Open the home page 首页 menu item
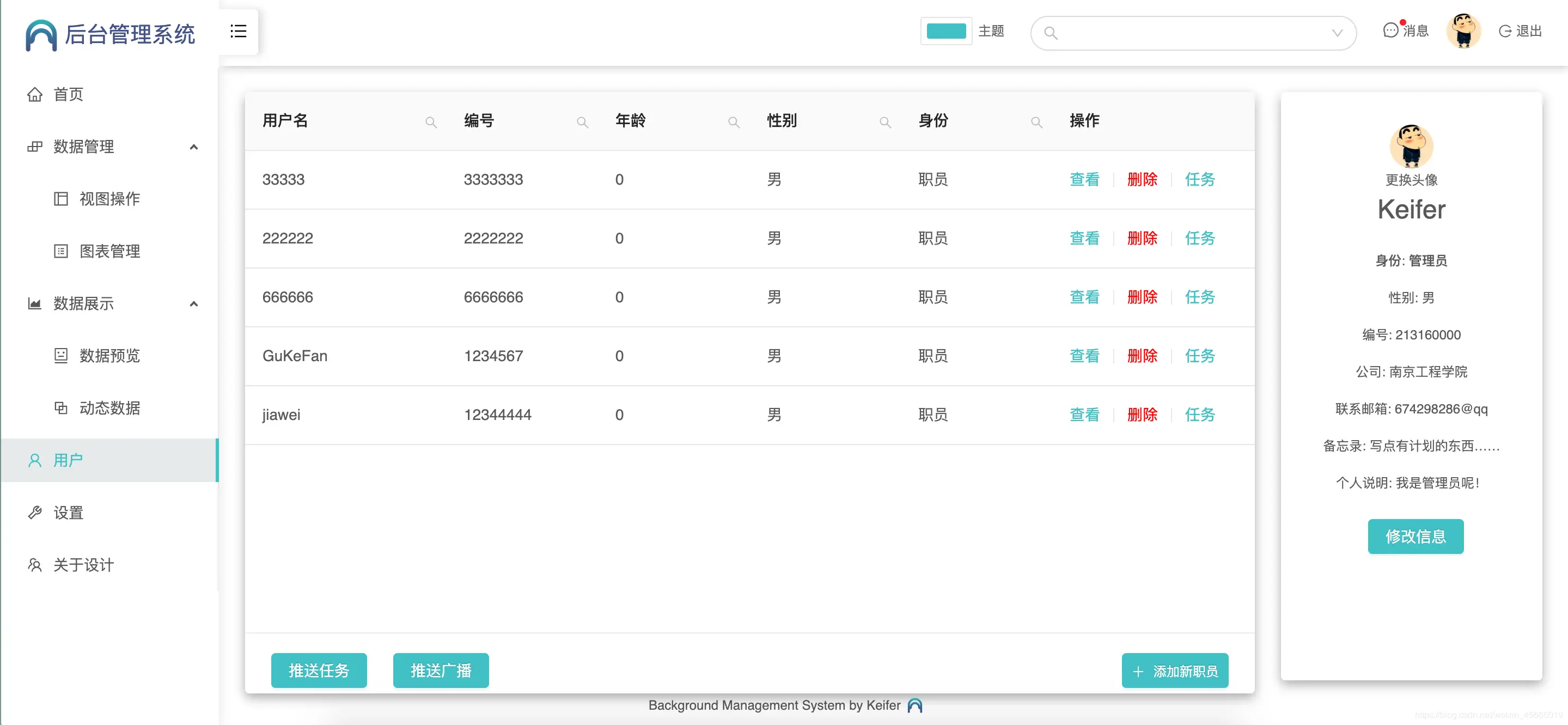 68,94
